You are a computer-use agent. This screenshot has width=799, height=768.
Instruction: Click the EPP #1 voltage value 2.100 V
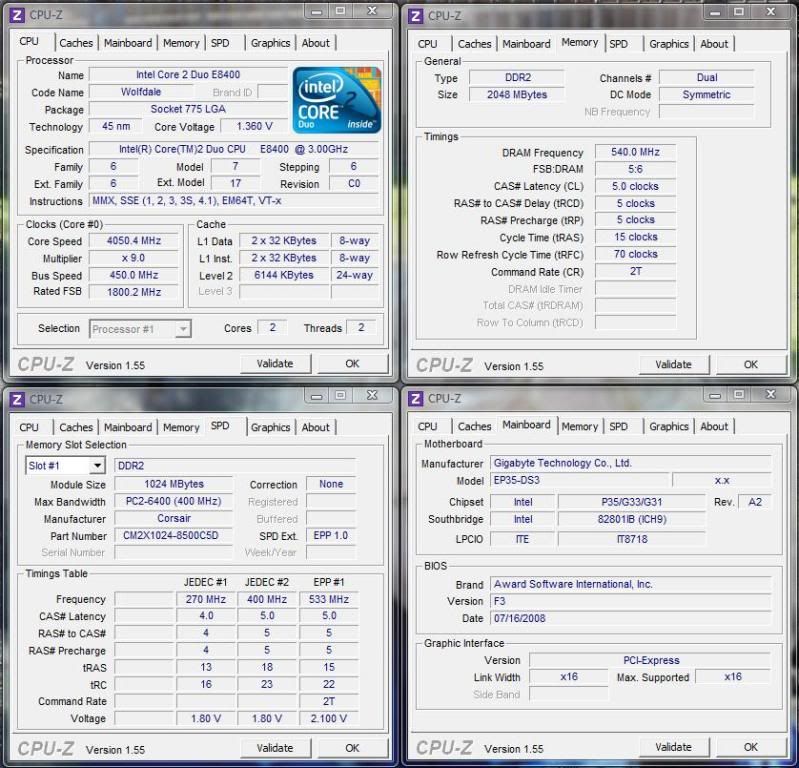(329, 719)
